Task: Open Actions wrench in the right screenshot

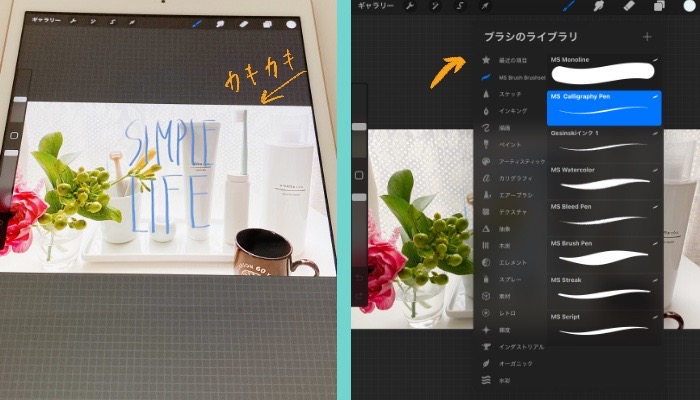Action: click(409, 6)
